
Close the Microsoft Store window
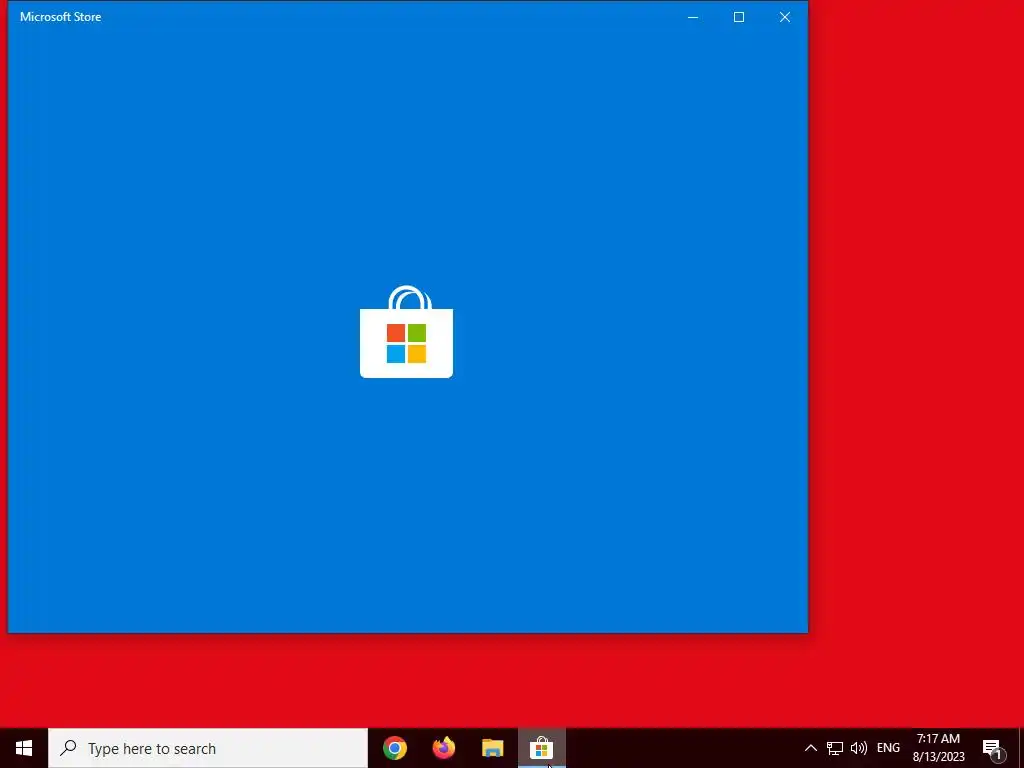(784, 17)
